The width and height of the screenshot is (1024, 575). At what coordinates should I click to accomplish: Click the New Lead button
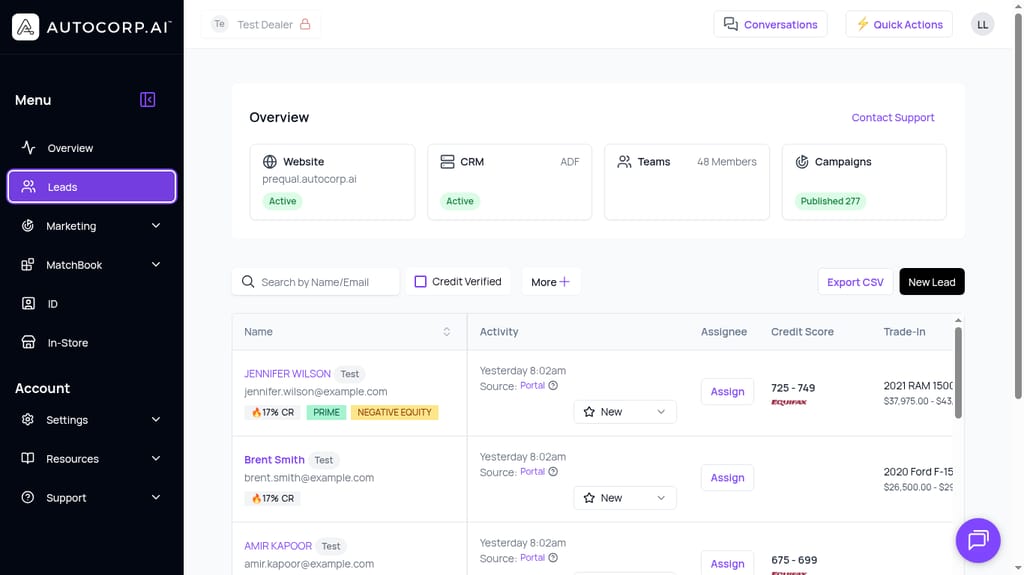(x=931, y=282)
